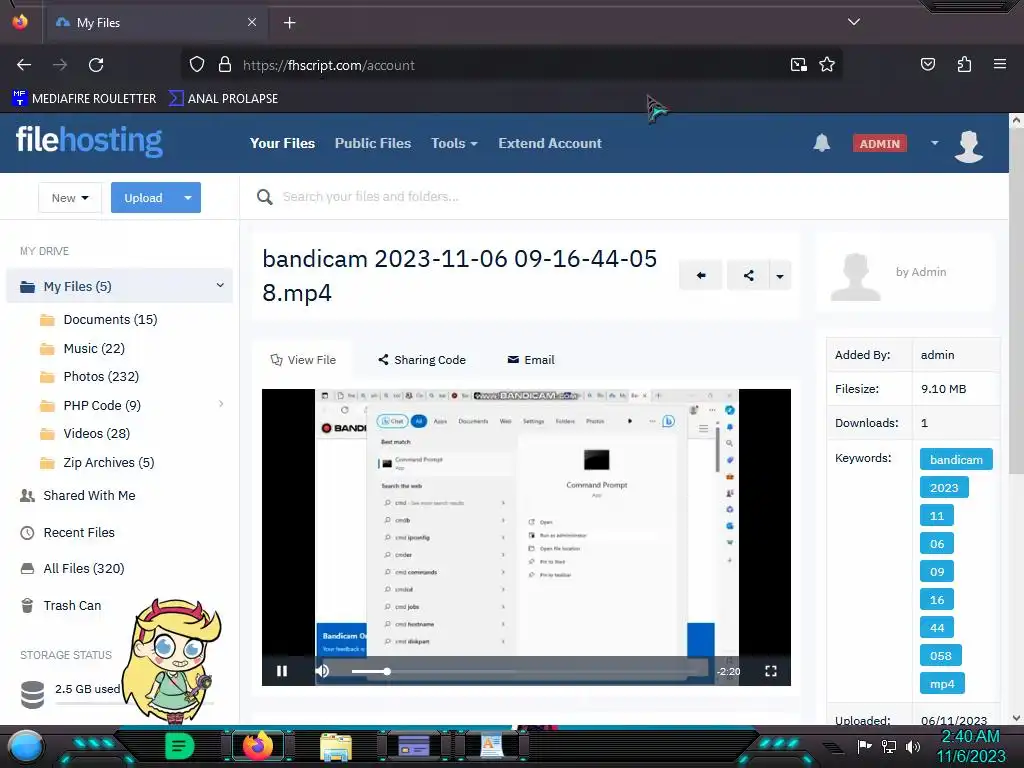This screenshot has height=768, width=1024.
Task: Click the search magnifier icon
Action: pyautogui.click(x=264, y=197)
